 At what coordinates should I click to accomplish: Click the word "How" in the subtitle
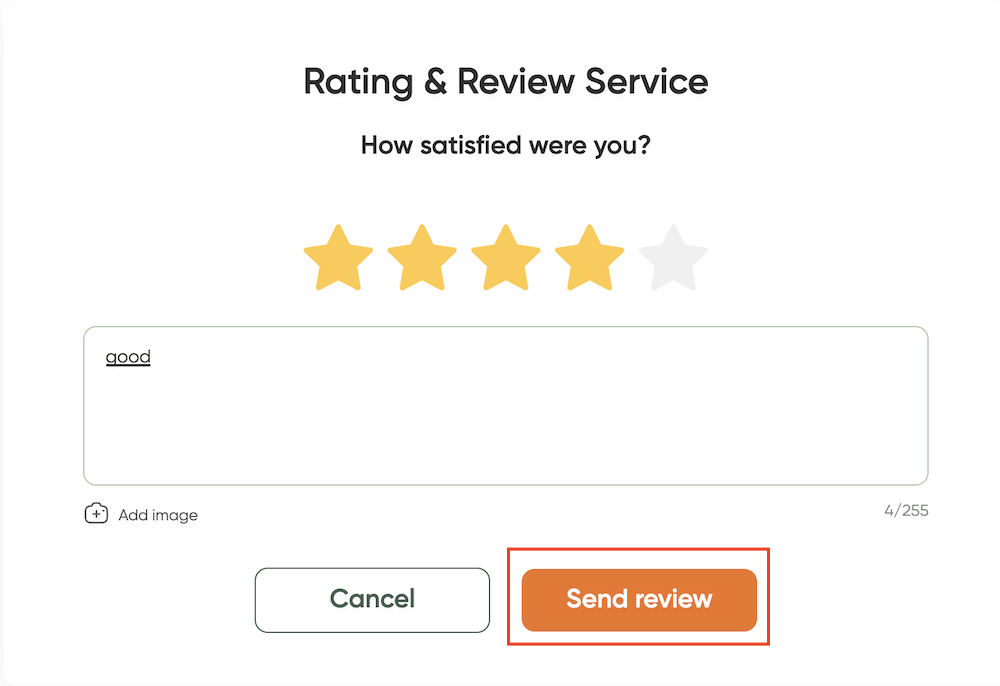point(386,145)
